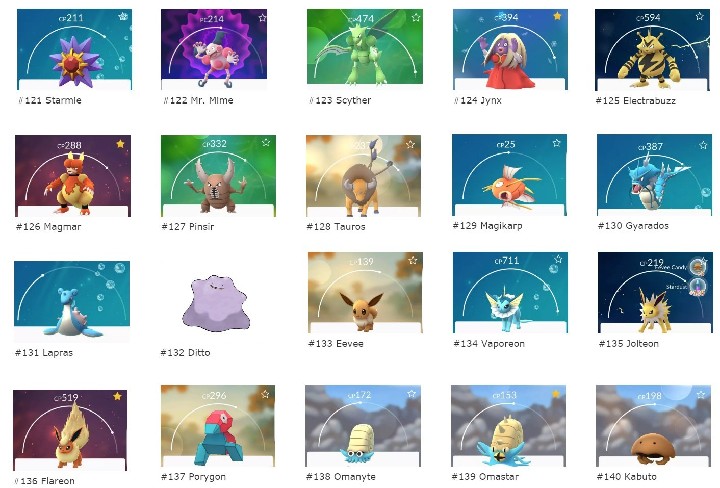
Task: Open the Magikarp card image
Action: pyautogui.click(x=509, y=175)
